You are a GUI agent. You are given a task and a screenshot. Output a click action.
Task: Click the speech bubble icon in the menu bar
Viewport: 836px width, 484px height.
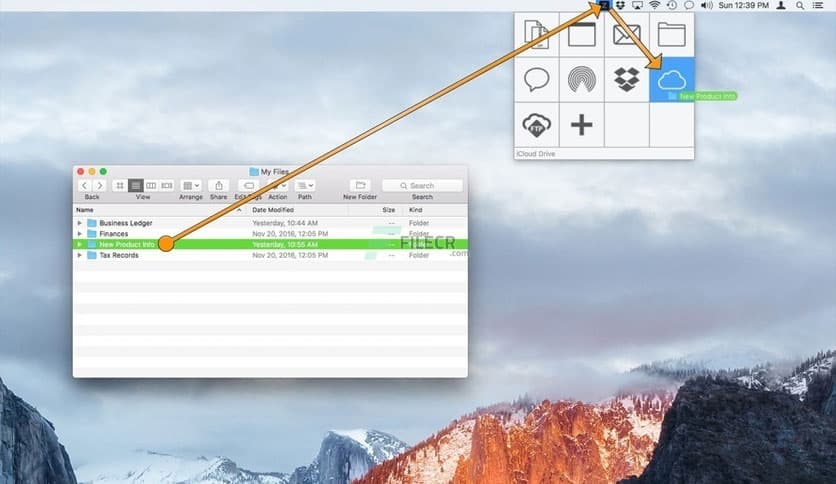(x=689, y=5)
